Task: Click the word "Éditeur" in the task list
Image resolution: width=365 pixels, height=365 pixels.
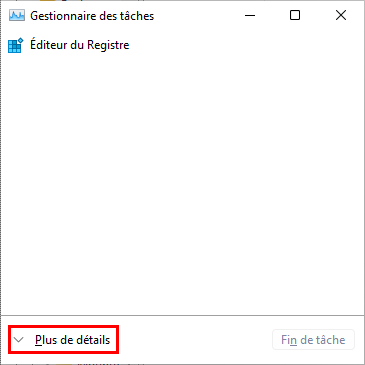Action: coord(49,44)
